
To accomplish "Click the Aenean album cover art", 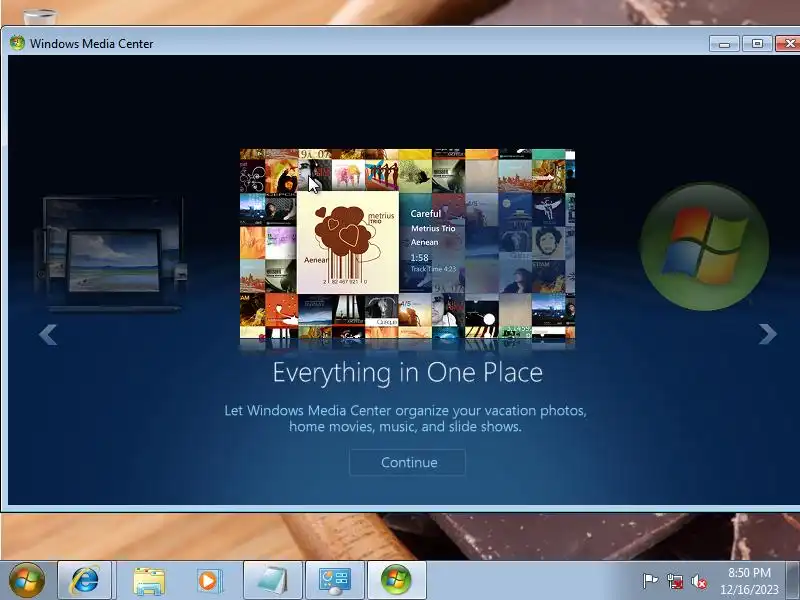I will coord(347,242).
